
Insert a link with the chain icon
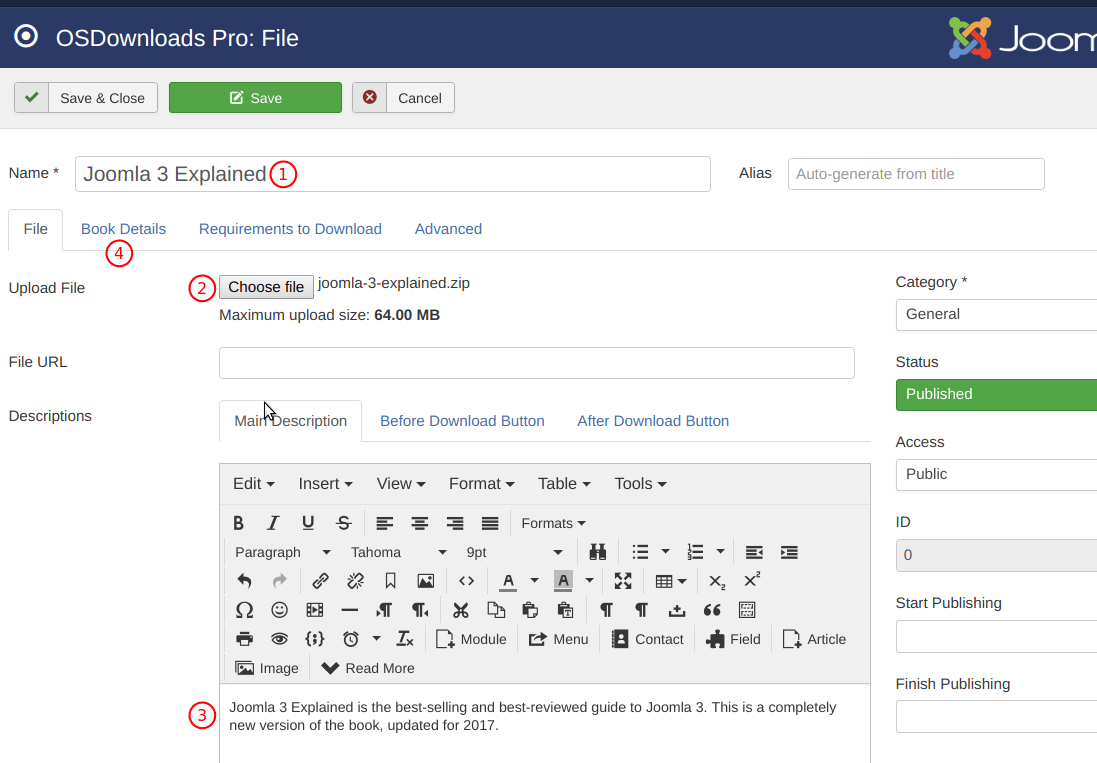[x=320, y=580]
